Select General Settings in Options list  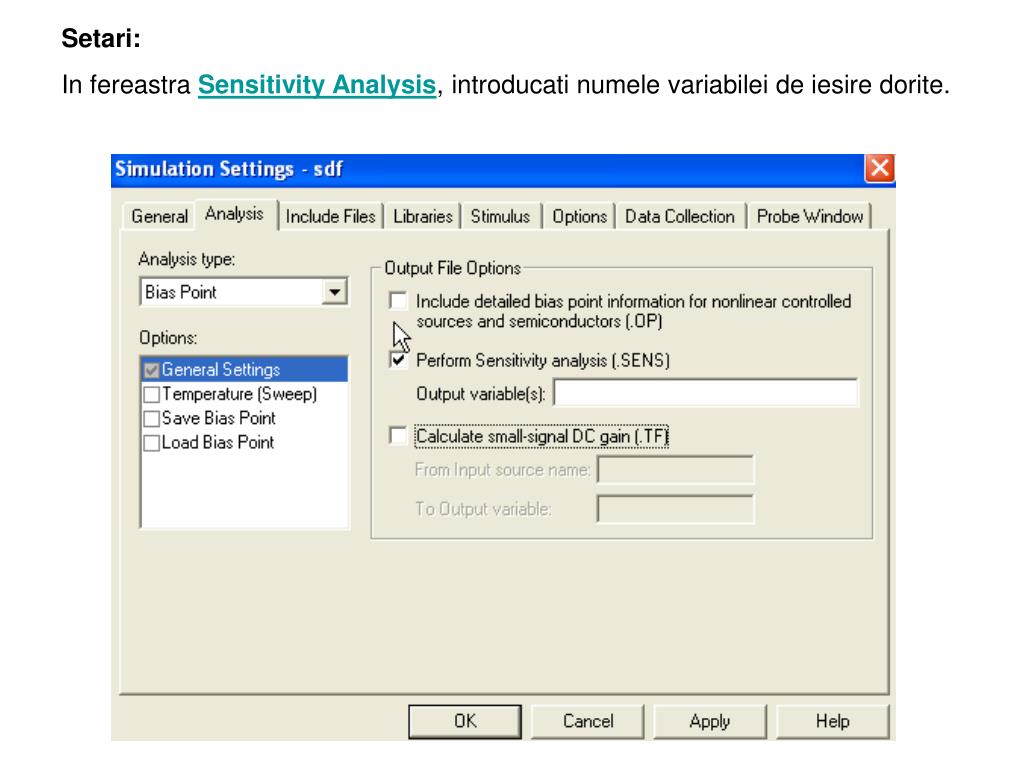(244, 370)
